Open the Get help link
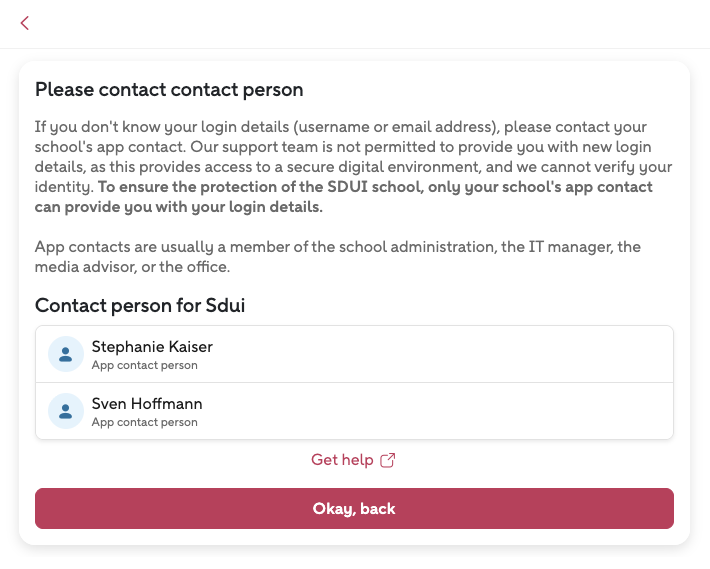Image resolution: width=710 pixels, height=569 pixels. (x=342, y=460)
